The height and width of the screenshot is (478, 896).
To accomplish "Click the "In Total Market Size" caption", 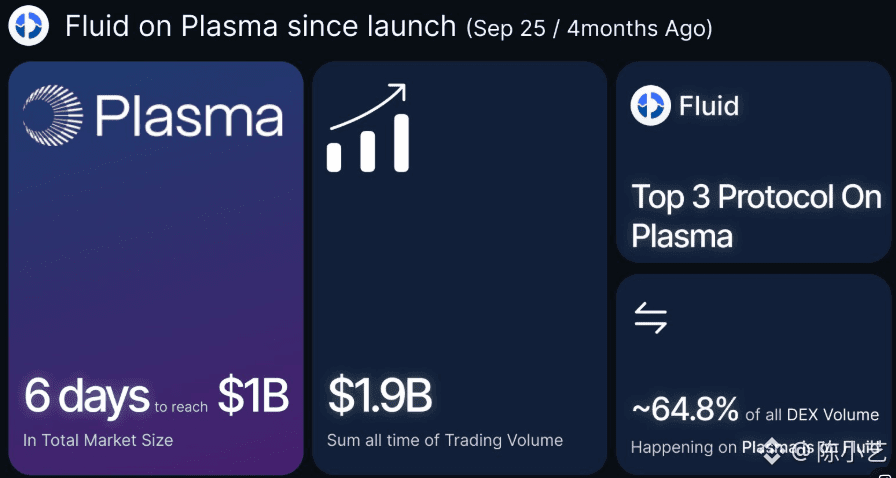I will (98, 440).
